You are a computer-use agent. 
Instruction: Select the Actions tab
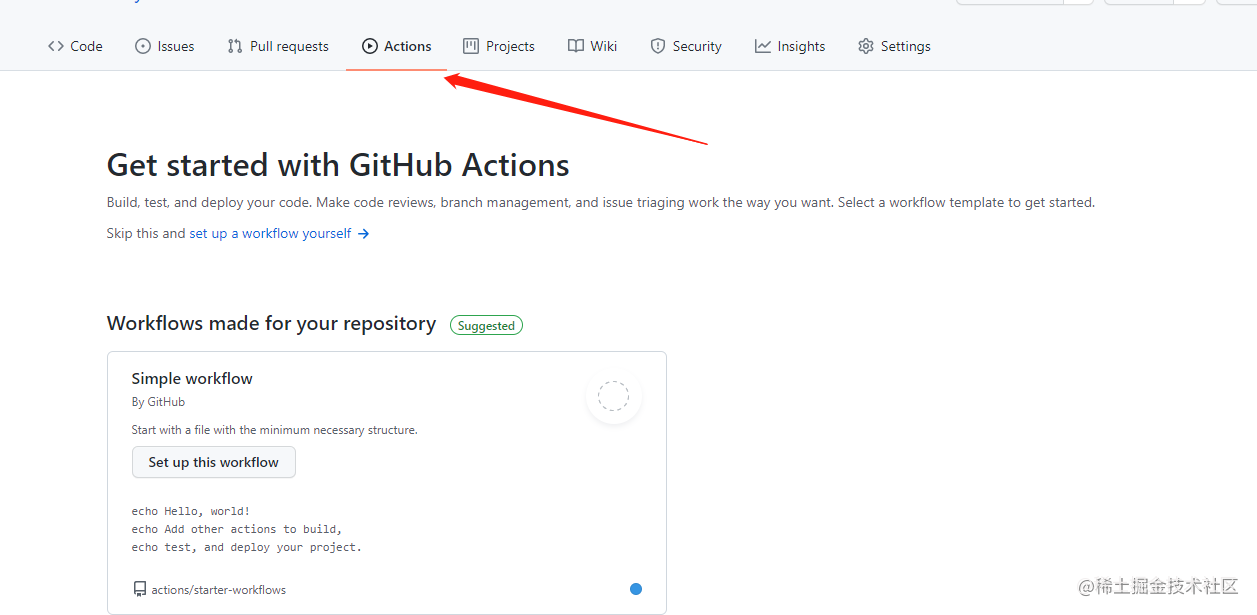click(x=397, y=46)
